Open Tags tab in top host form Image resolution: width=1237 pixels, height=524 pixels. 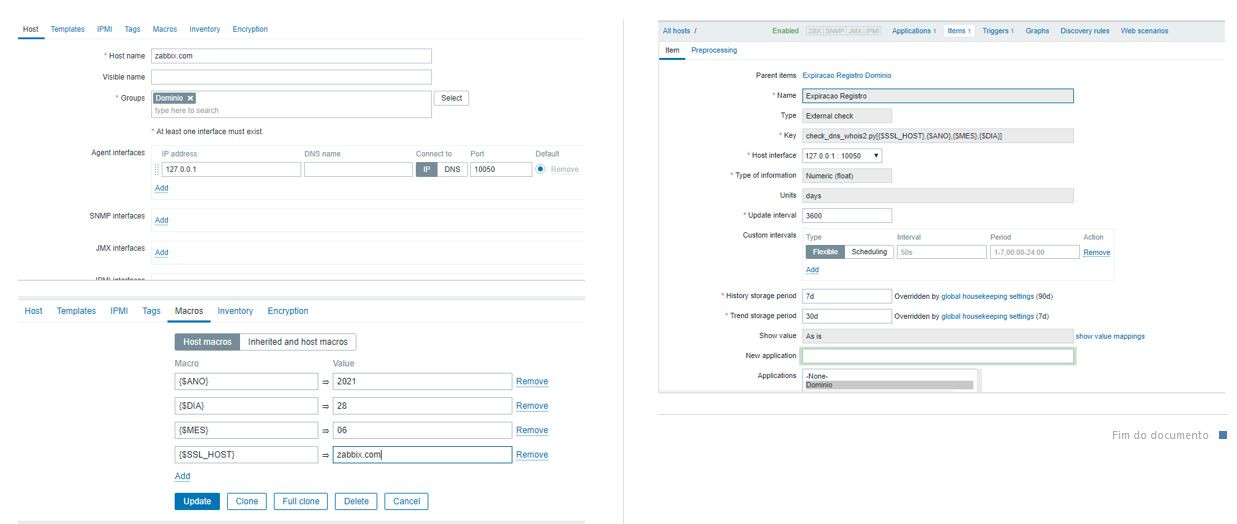click(x=132, y=29)
